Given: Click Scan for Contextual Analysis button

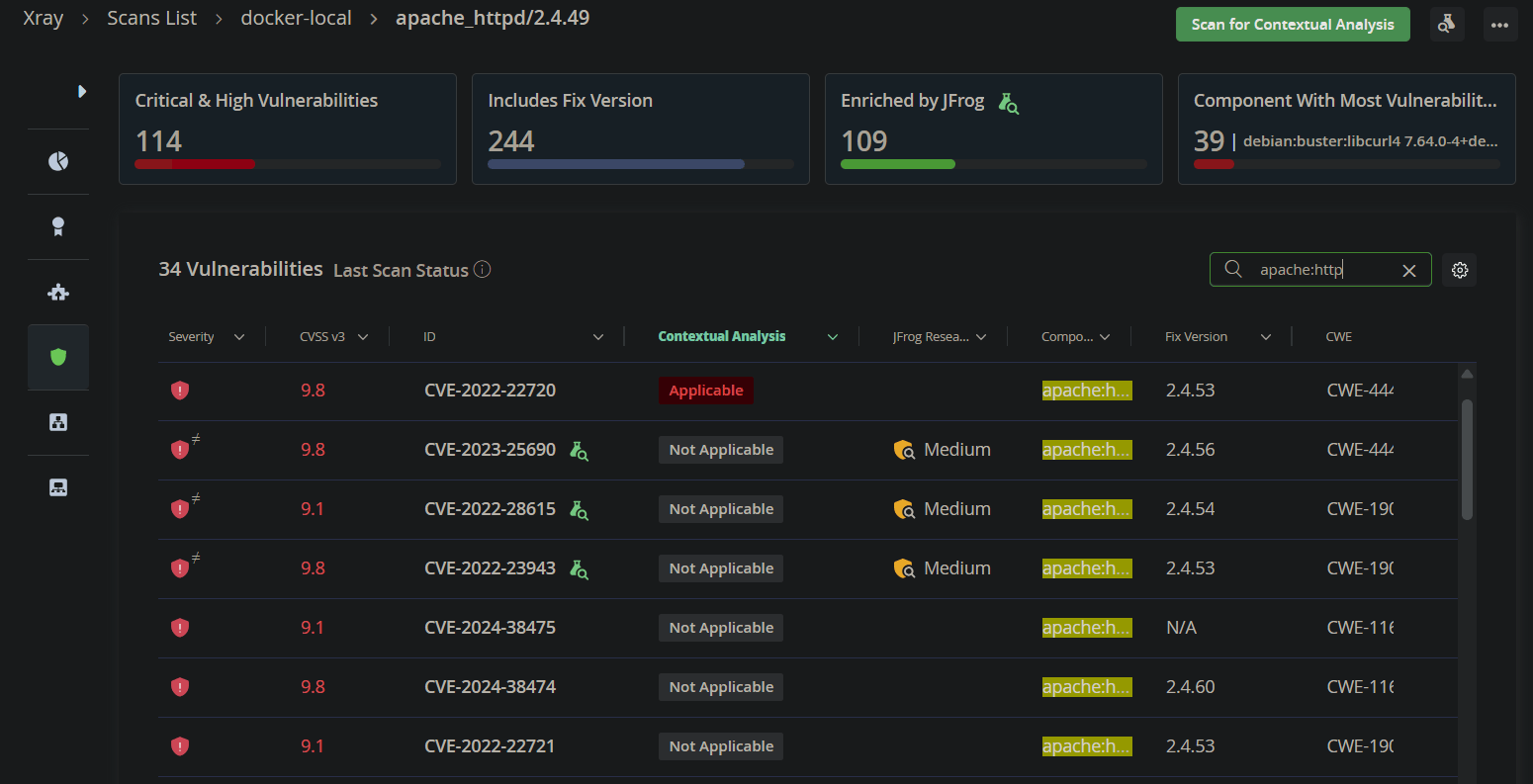Looking at the screenshot, I should tap(1293, 25).
